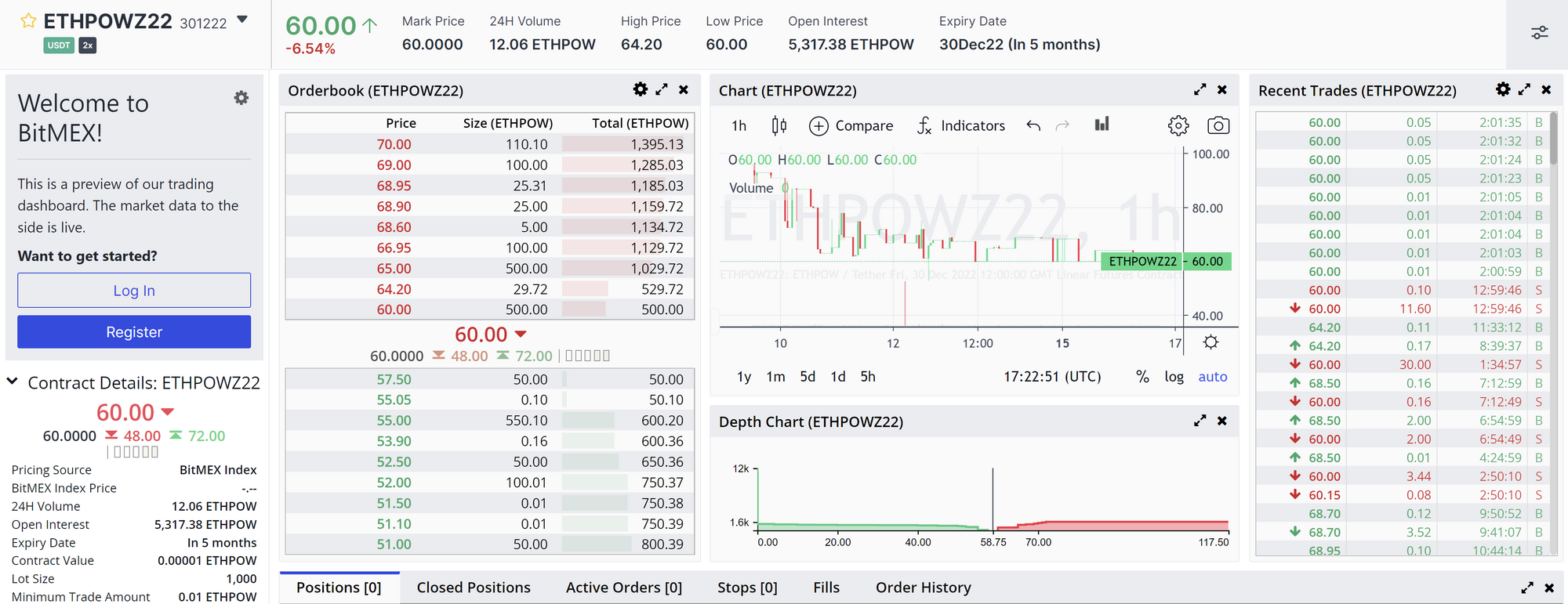The width and height of the screenshot is (1568, 604).
Task: Select the 11.60 trade at 12:59:46
Action: (1403, 309)
